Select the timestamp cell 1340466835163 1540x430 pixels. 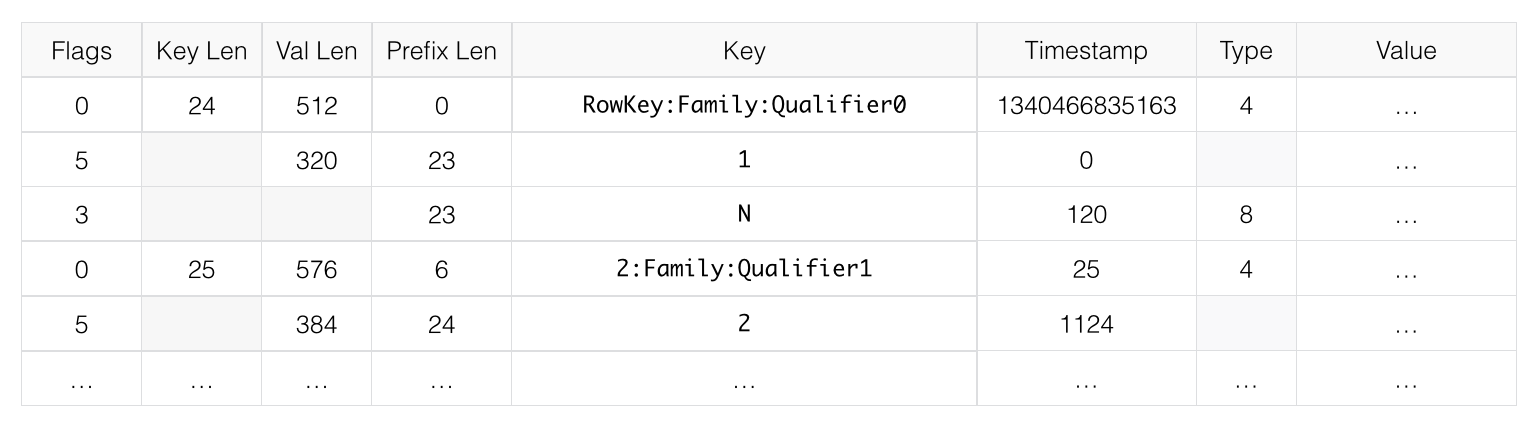1086,105
